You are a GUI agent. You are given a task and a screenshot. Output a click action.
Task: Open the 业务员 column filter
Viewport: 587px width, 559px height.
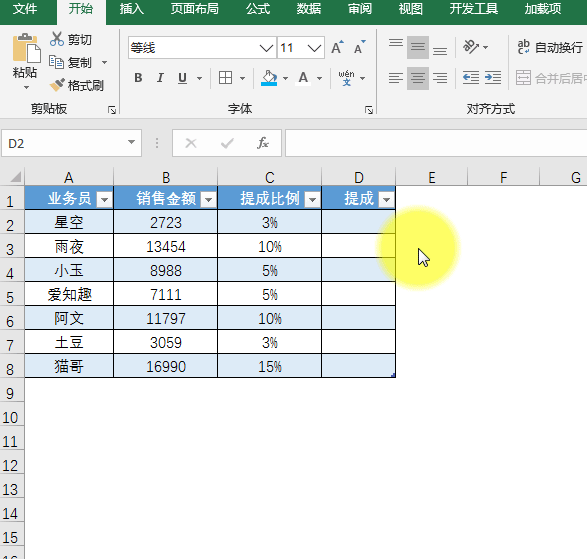click(104, 200)
